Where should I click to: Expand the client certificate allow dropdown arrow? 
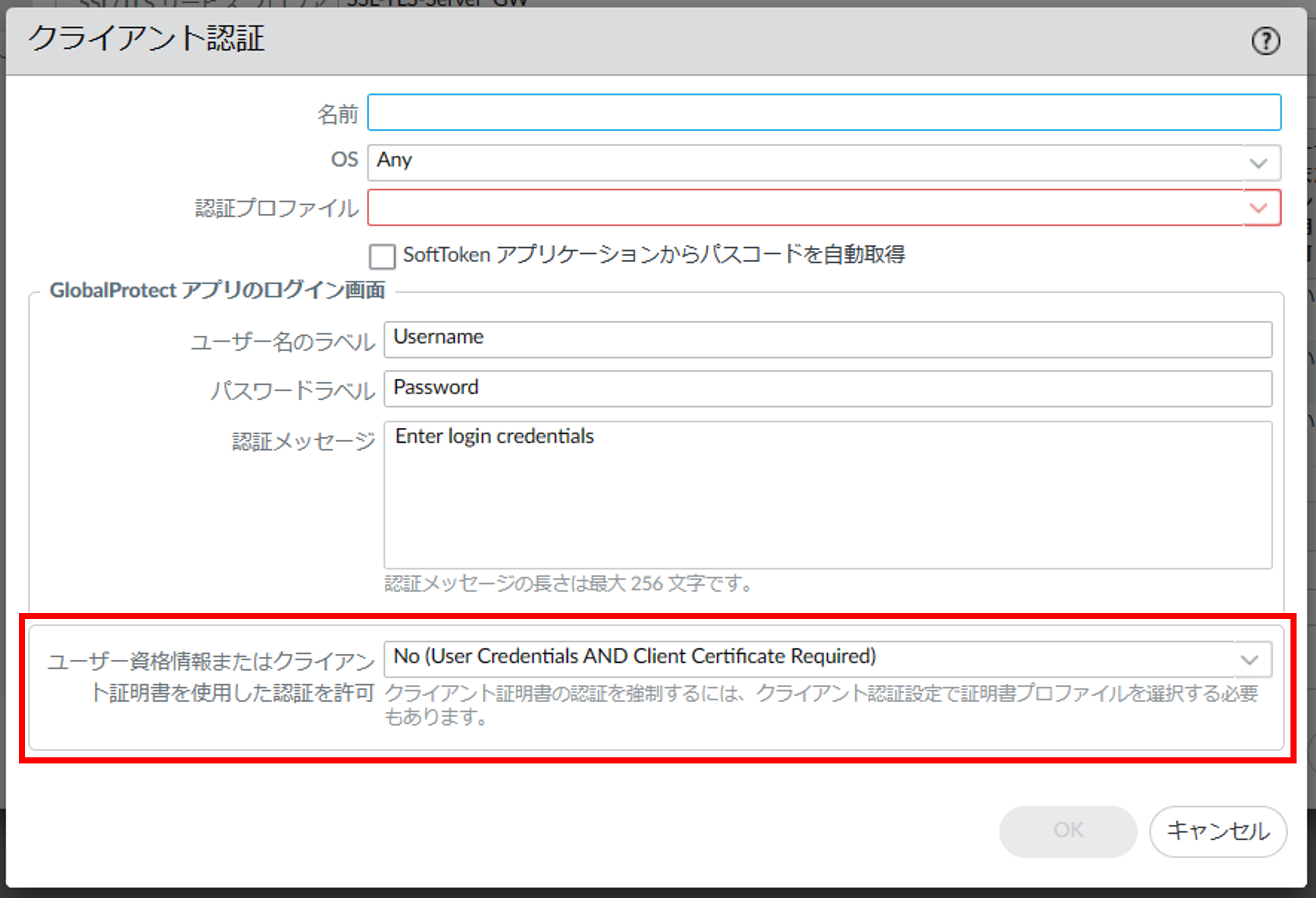(1249, 660)
